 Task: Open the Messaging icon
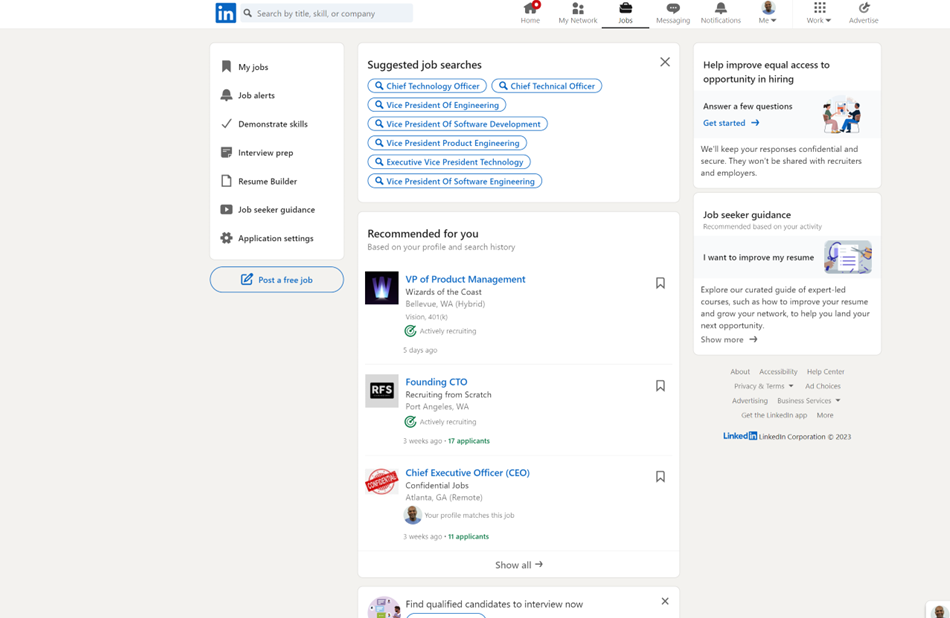click(673, 9)
